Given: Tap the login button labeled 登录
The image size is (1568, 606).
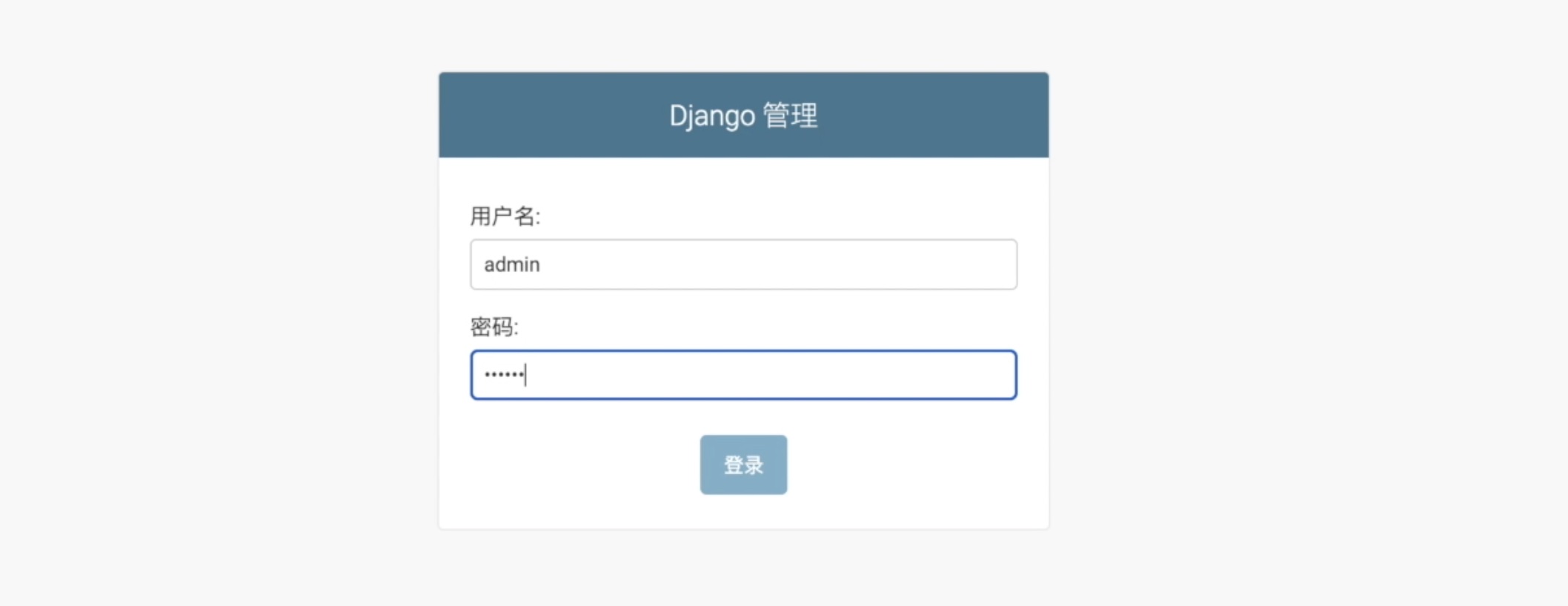Looking at the screenshot, I should click(x=743, y=465).
